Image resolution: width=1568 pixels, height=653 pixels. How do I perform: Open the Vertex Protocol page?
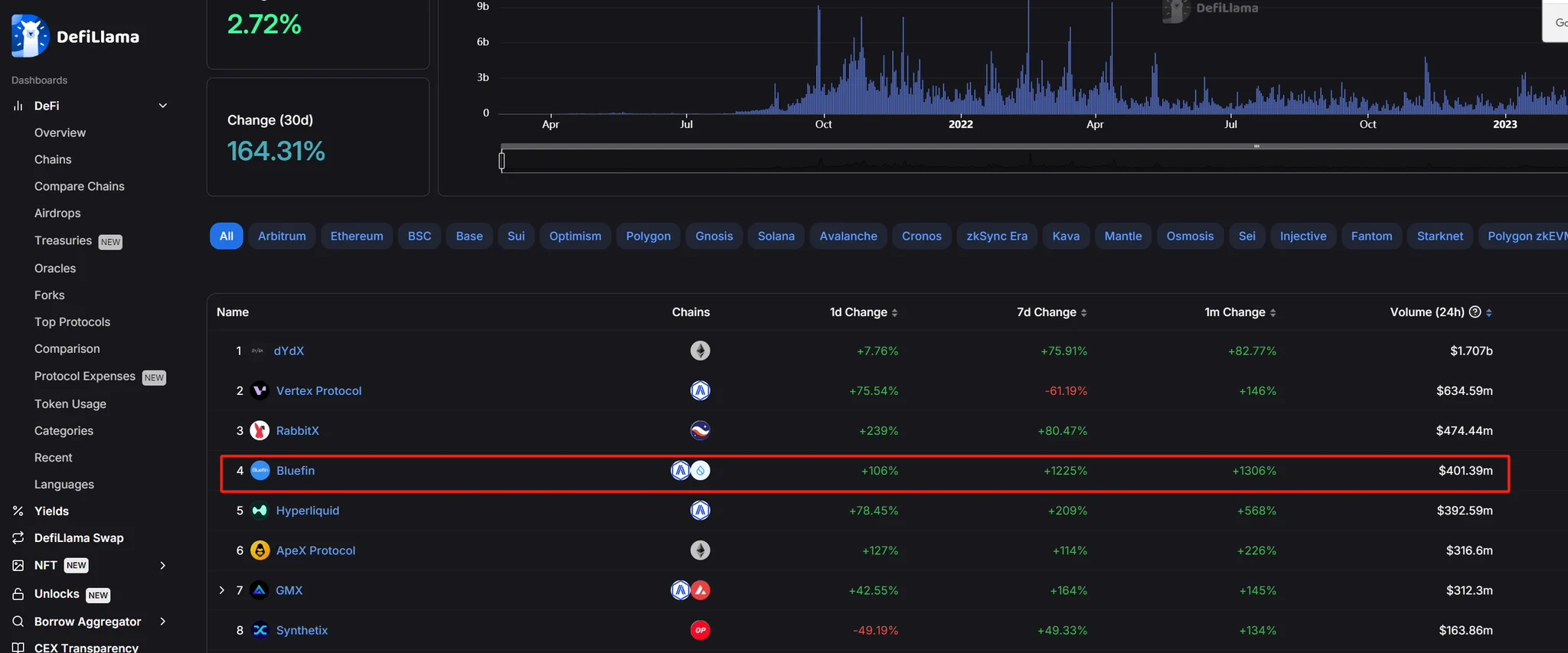coord(318,390)
